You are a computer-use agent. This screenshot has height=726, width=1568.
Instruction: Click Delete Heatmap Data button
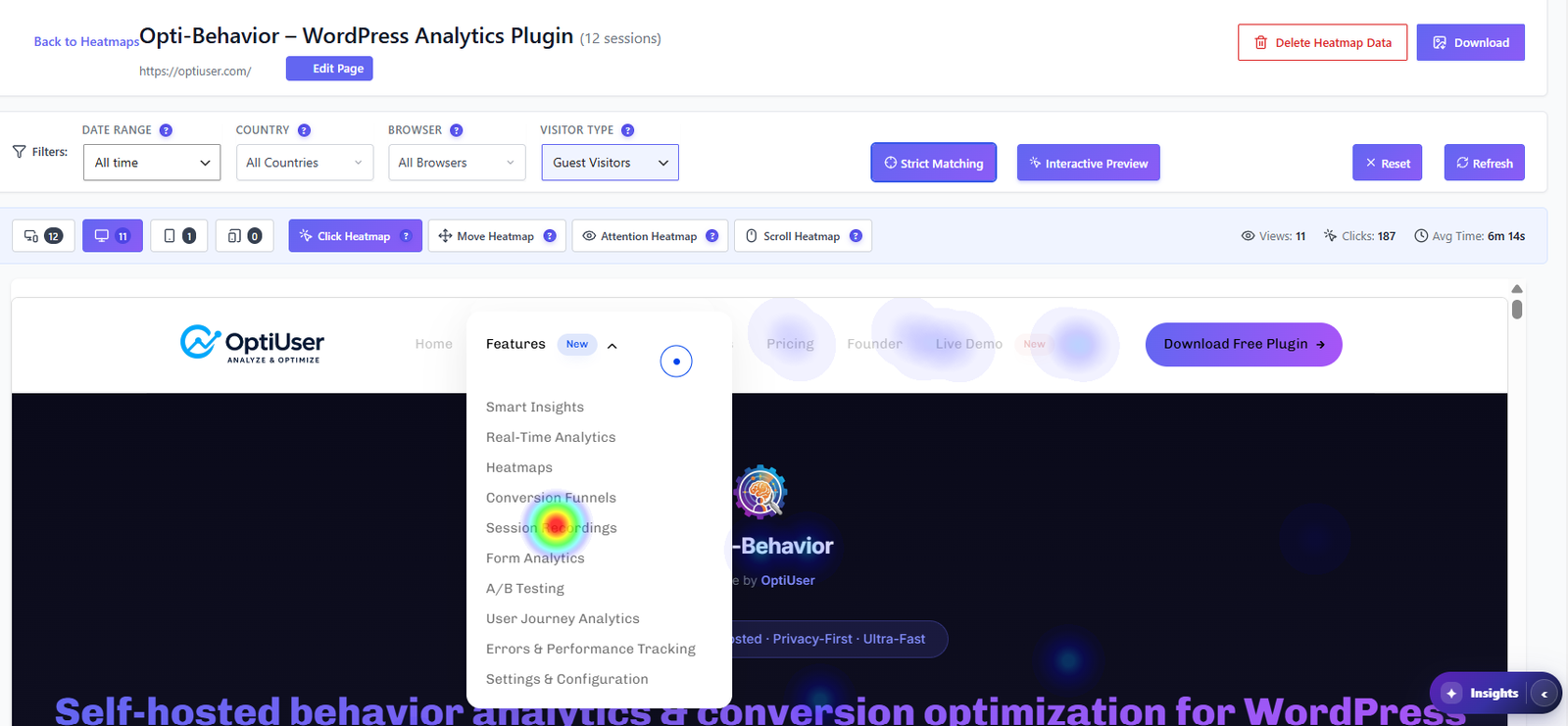[1322, 42]
